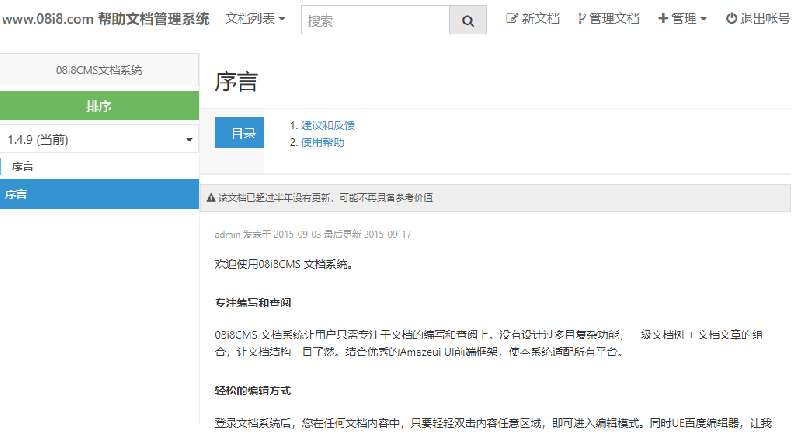Image resolution: width=800 pixels, height=436 pixels.
Task: Click the 欢迎使用08i8CMS 文档系统 sentence
Action: coord(284,264)
